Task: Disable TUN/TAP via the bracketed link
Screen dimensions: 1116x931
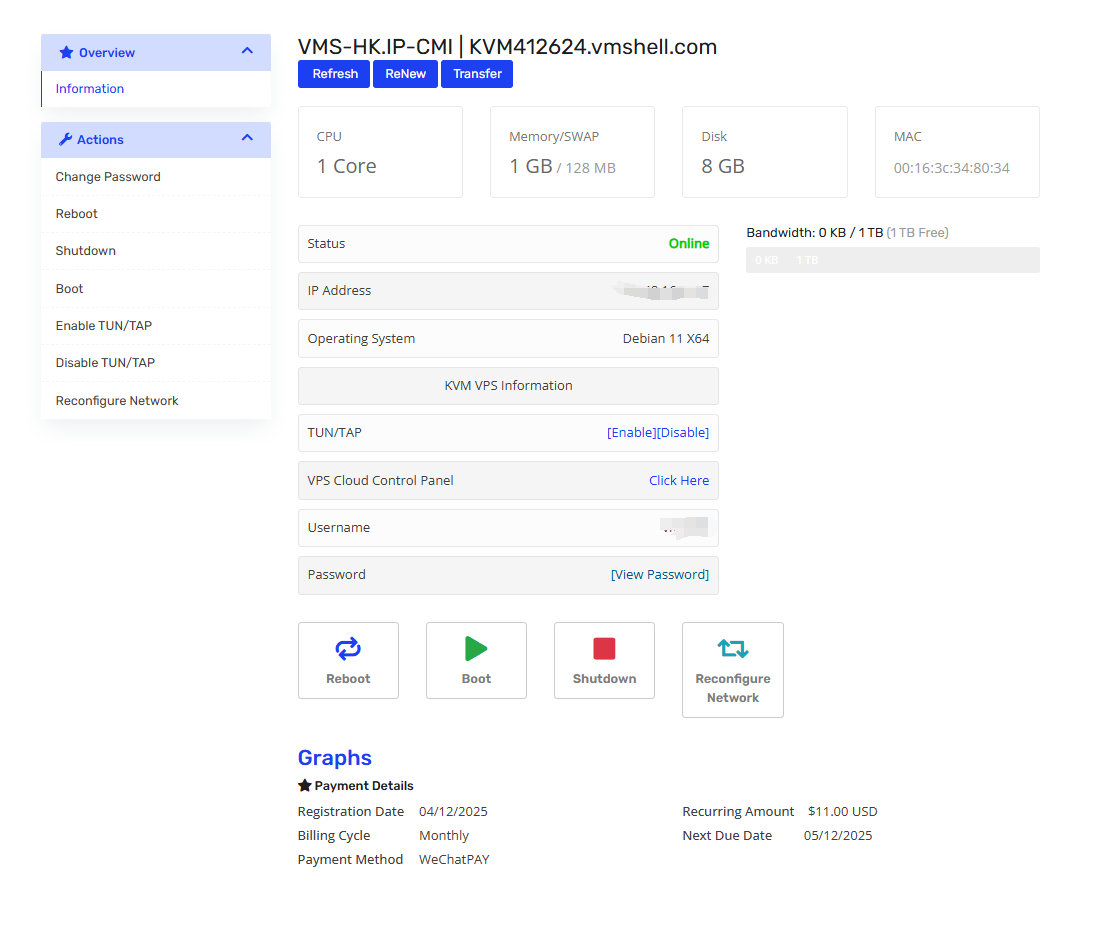Action: tap(683, 433)
